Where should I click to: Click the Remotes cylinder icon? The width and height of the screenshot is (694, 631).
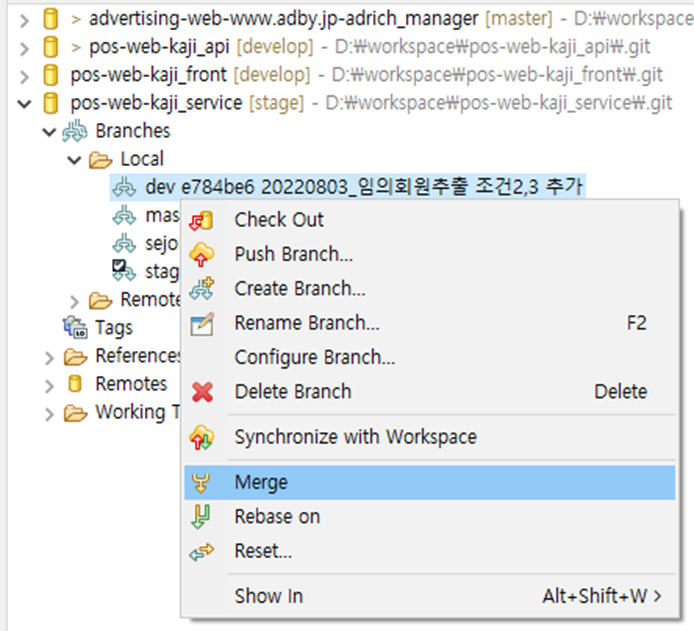coord(75,384)
